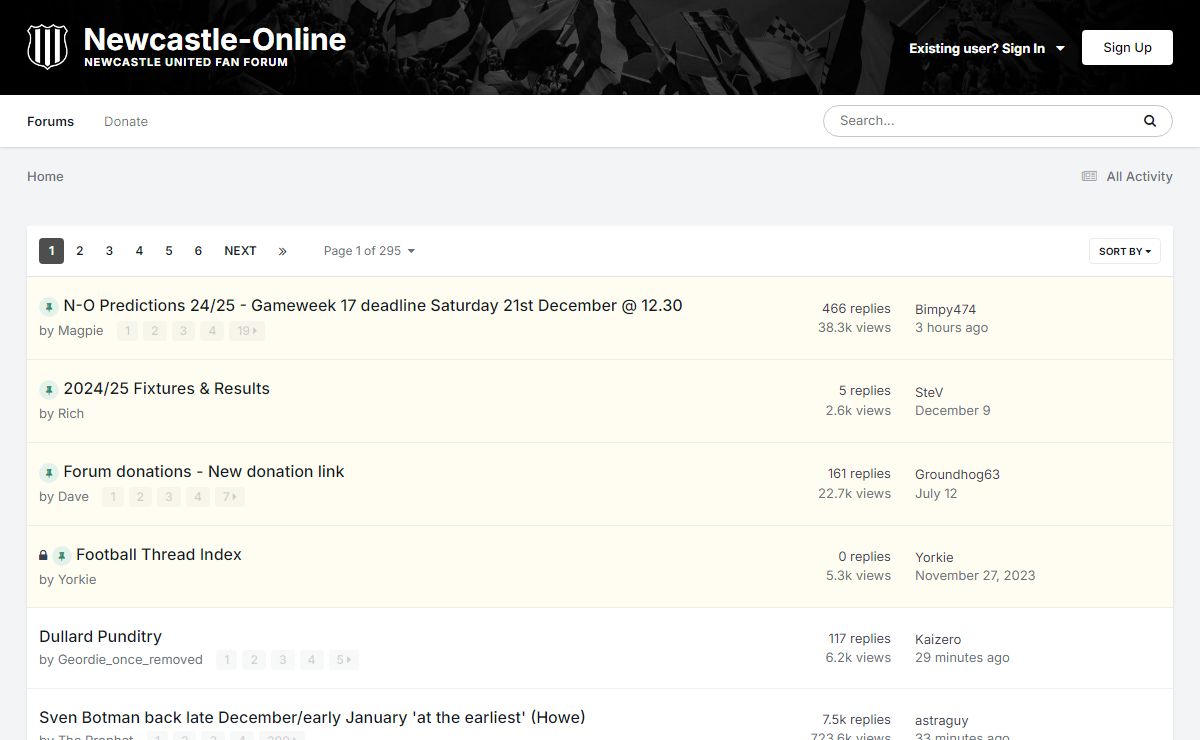
Task: Click pin icon on Forum donations thread
Action: 48,473
